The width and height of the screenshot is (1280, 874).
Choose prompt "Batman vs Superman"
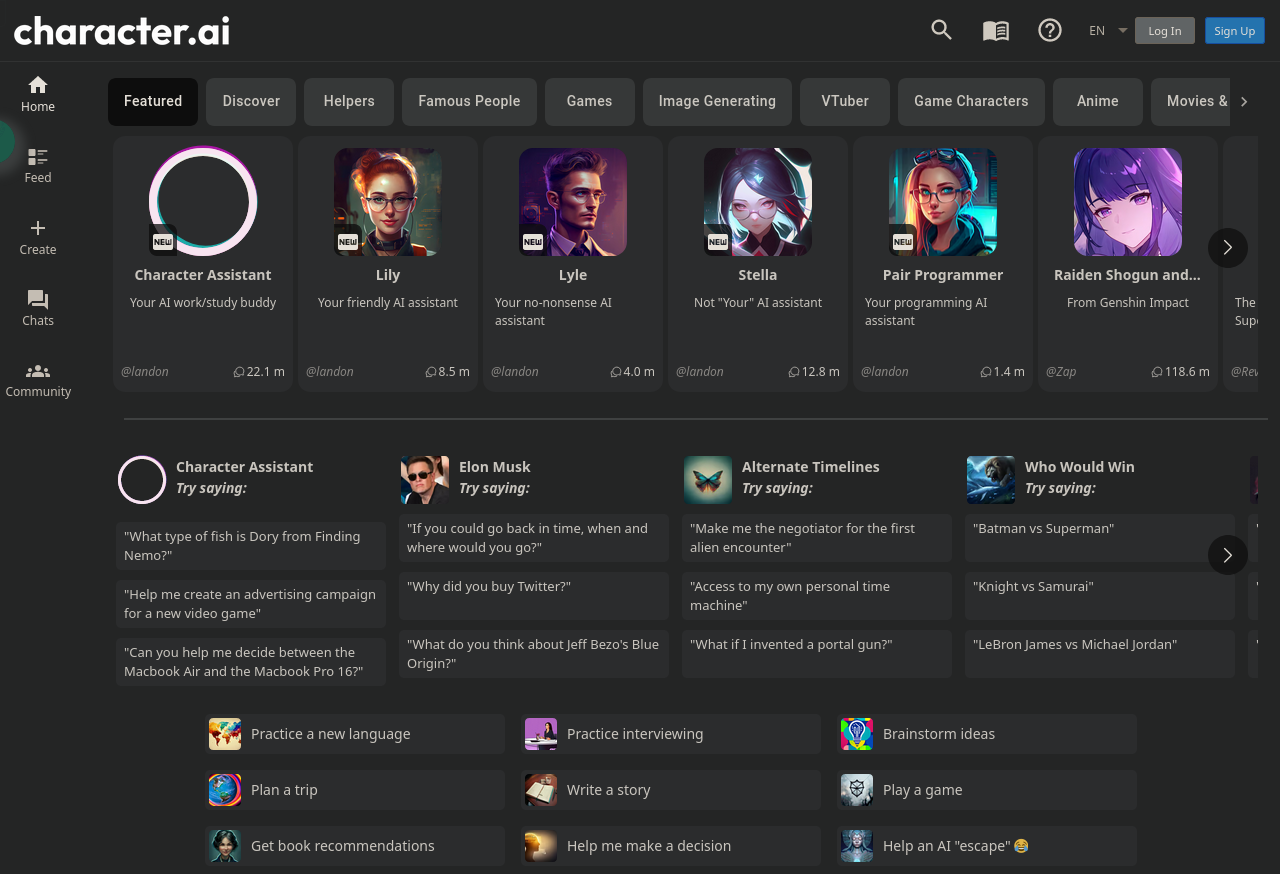coord(1100,538)
